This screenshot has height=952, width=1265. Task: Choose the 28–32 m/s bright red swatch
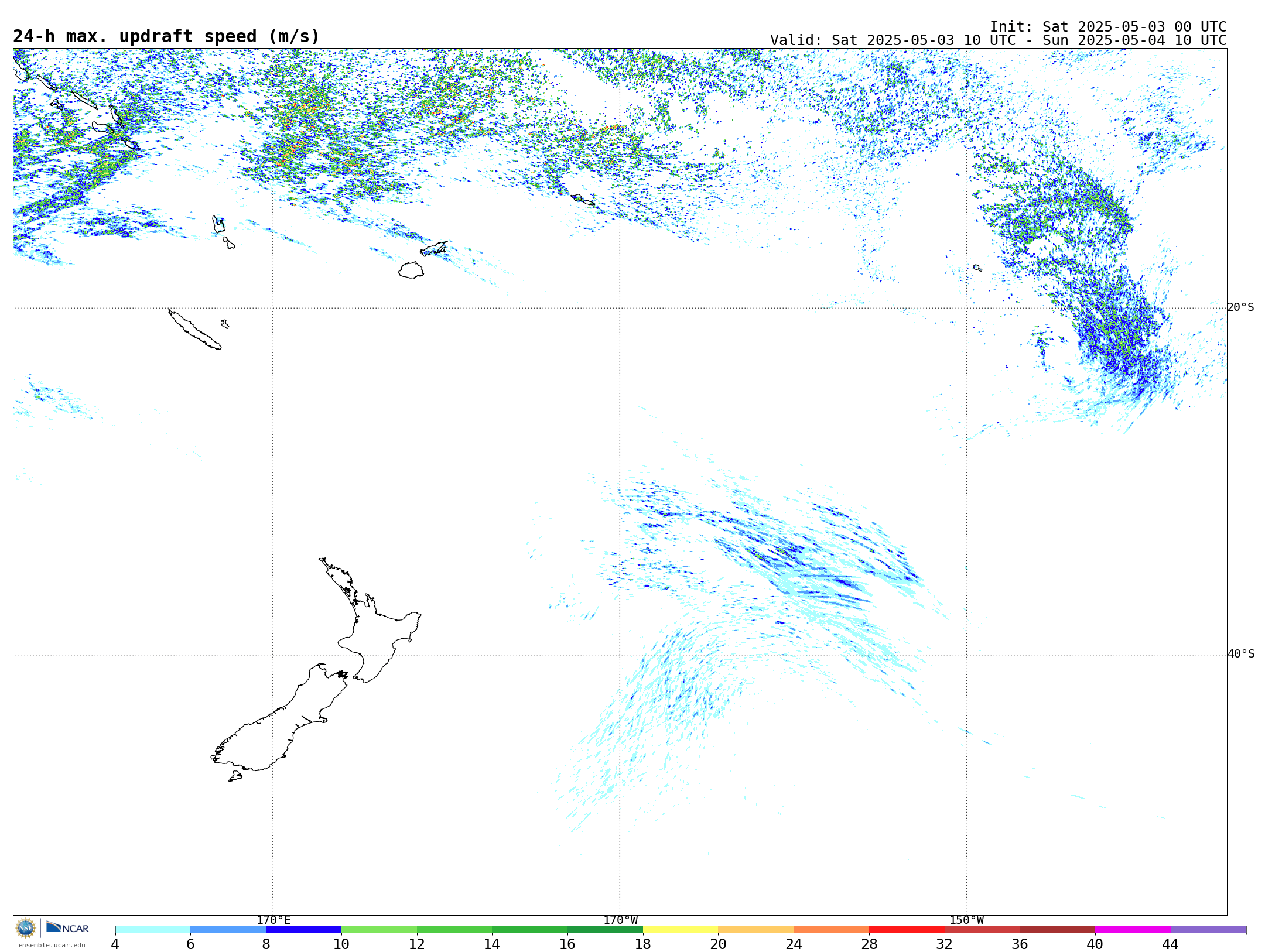(x=907, y=930)
